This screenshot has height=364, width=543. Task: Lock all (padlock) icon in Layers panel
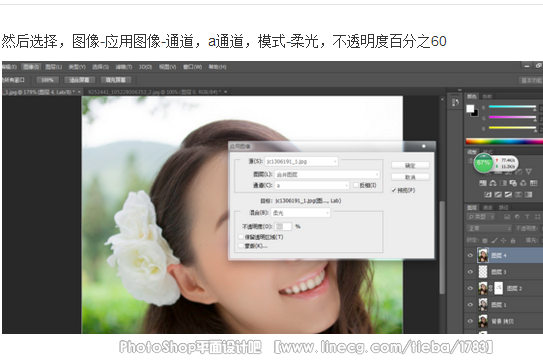(x=513, y=240)
